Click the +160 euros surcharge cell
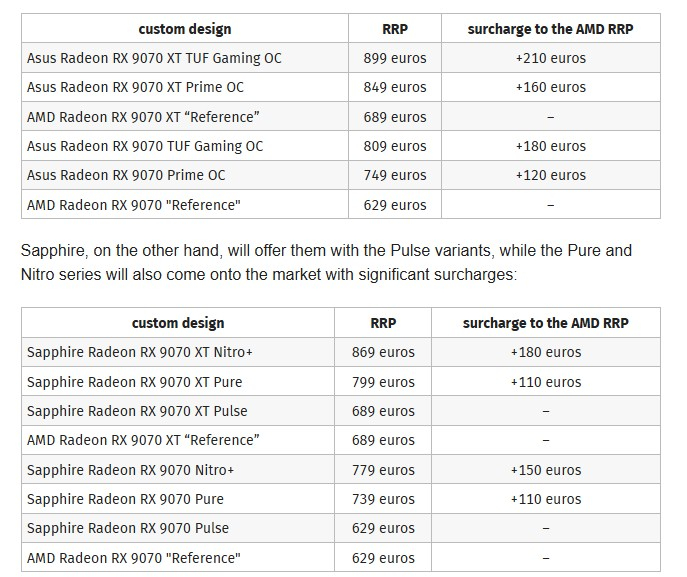The height and width of the screenshot is (577, 687). (550, 87)
